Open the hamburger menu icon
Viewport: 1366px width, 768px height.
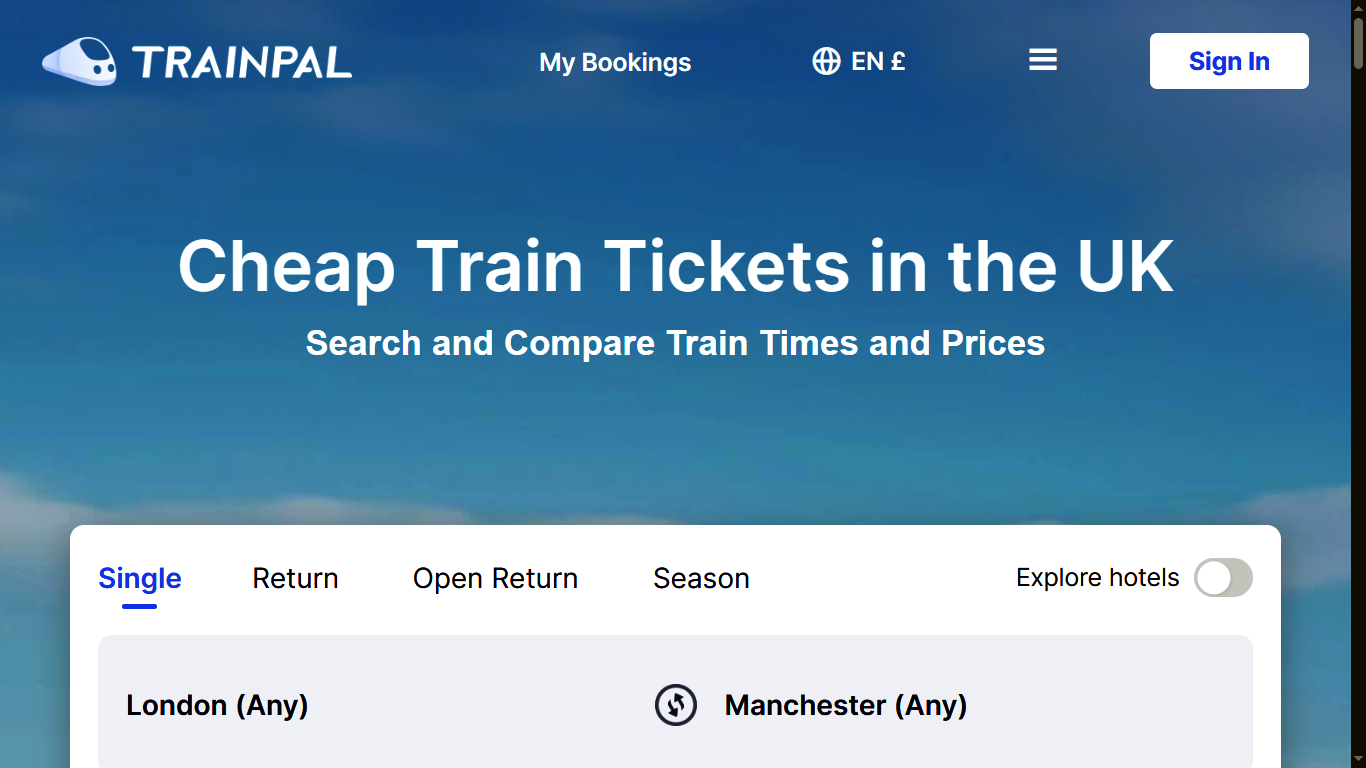point(1043,60)
